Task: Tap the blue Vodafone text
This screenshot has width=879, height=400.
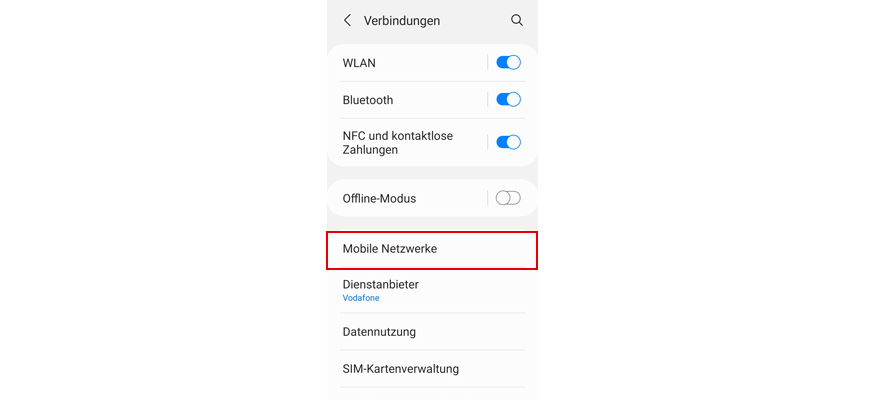Action: 360,298
